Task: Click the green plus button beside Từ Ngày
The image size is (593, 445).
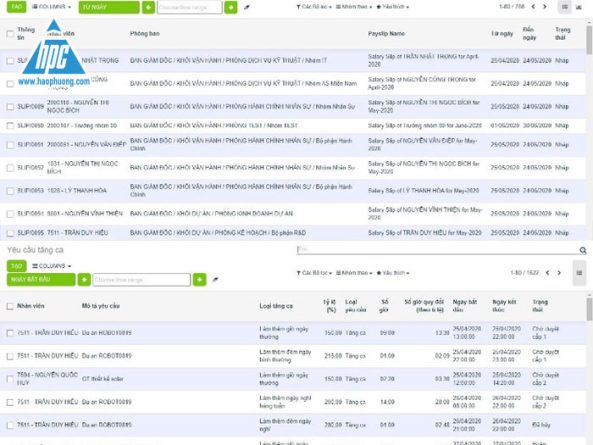Action: (148, 7)
